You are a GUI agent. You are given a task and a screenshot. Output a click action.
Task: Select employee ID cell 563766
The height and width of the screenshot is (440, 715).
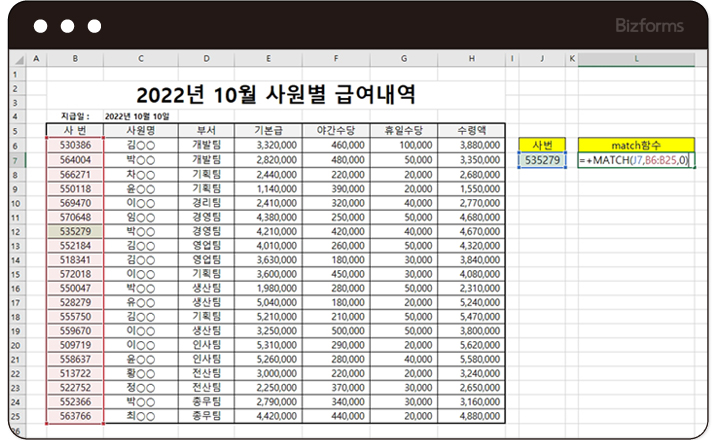point(75,416)
